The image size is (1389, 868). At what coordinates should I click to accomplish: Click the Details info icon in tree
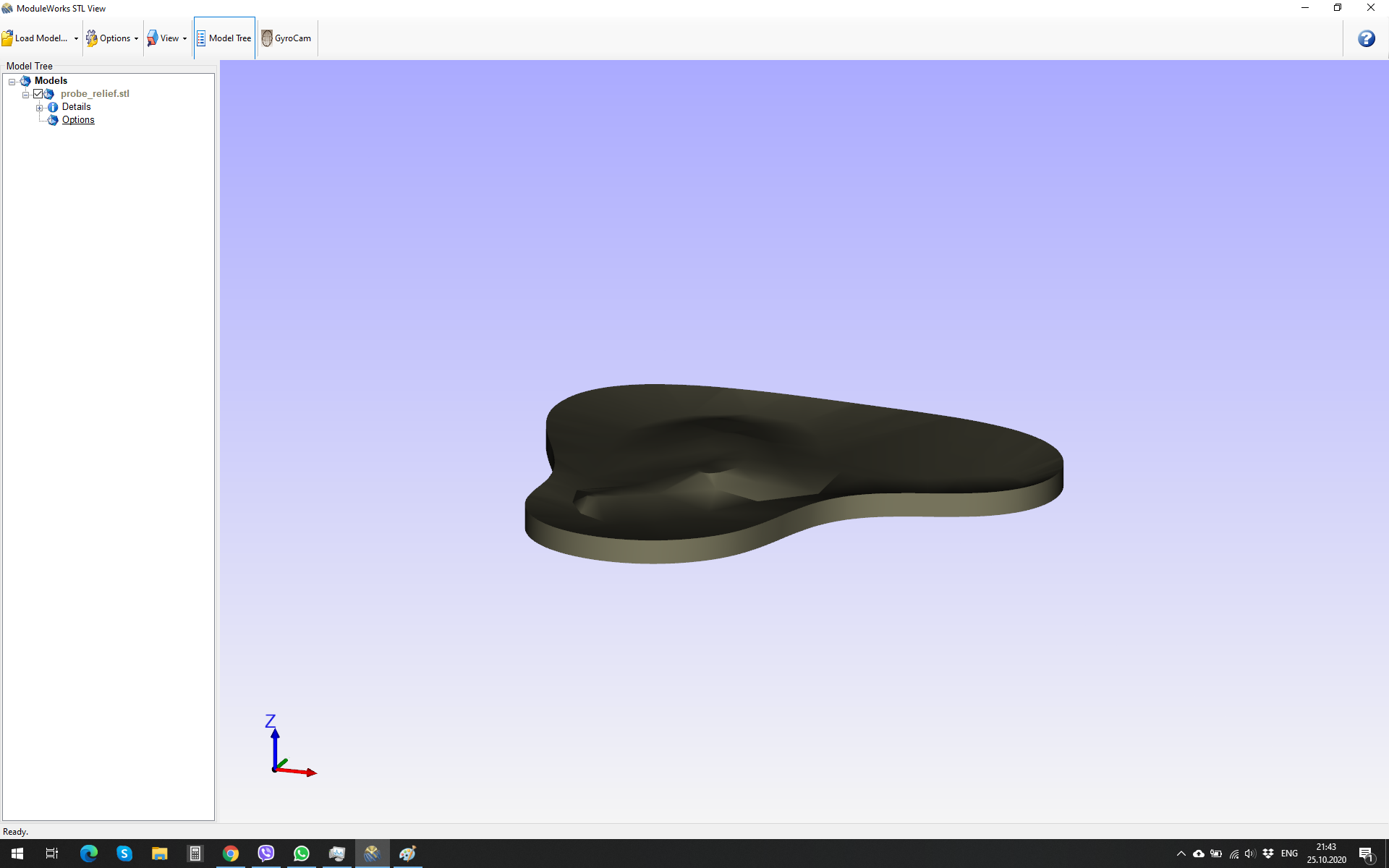click(x=53, y=107)
